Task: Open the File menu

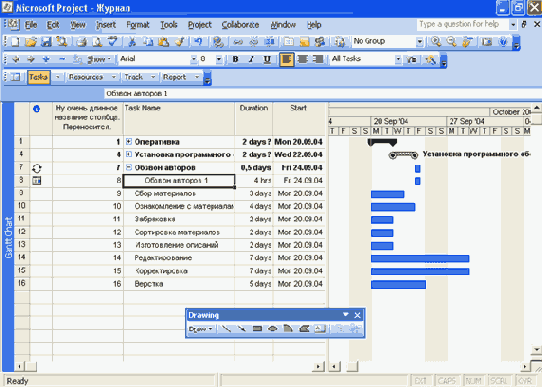Action: [x=31, y=25]
